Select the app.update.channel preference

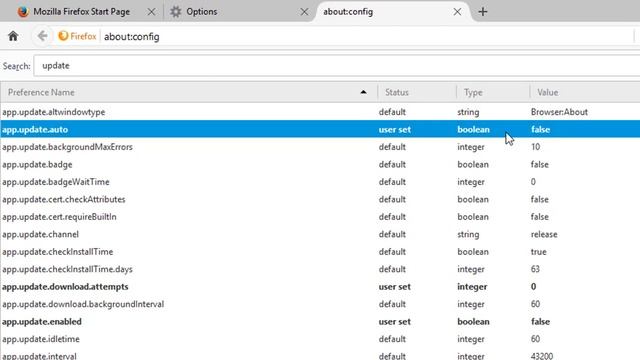click(320, 234)
